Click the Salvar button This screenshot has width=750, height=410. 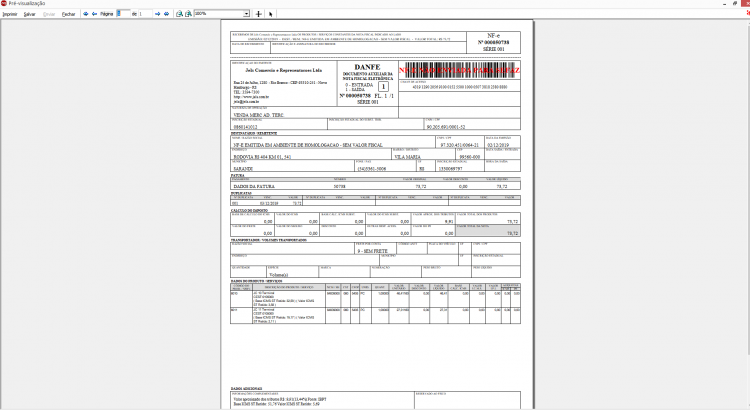30,14
